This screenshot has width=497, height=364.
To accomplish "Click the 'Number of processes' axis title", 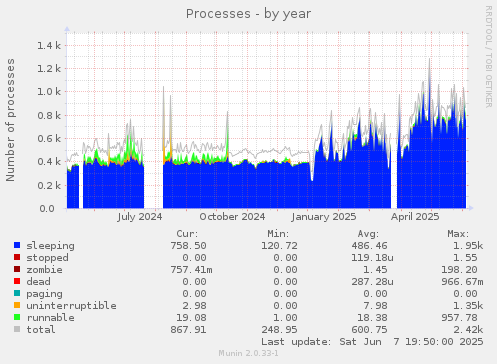I will 10,120.
